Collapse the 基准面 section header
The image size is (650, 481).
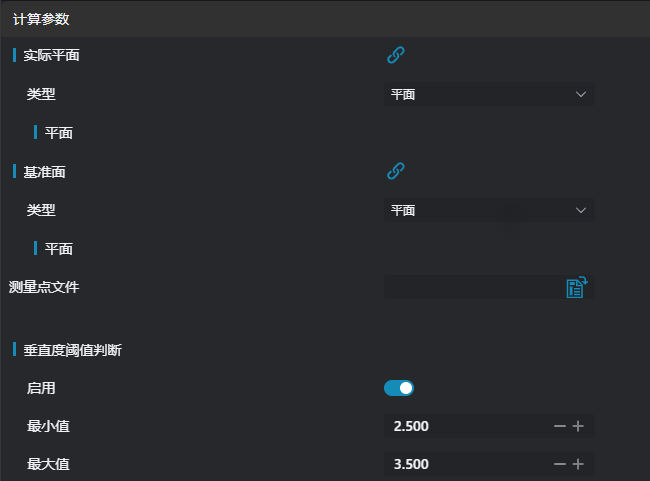click(45, 172)
